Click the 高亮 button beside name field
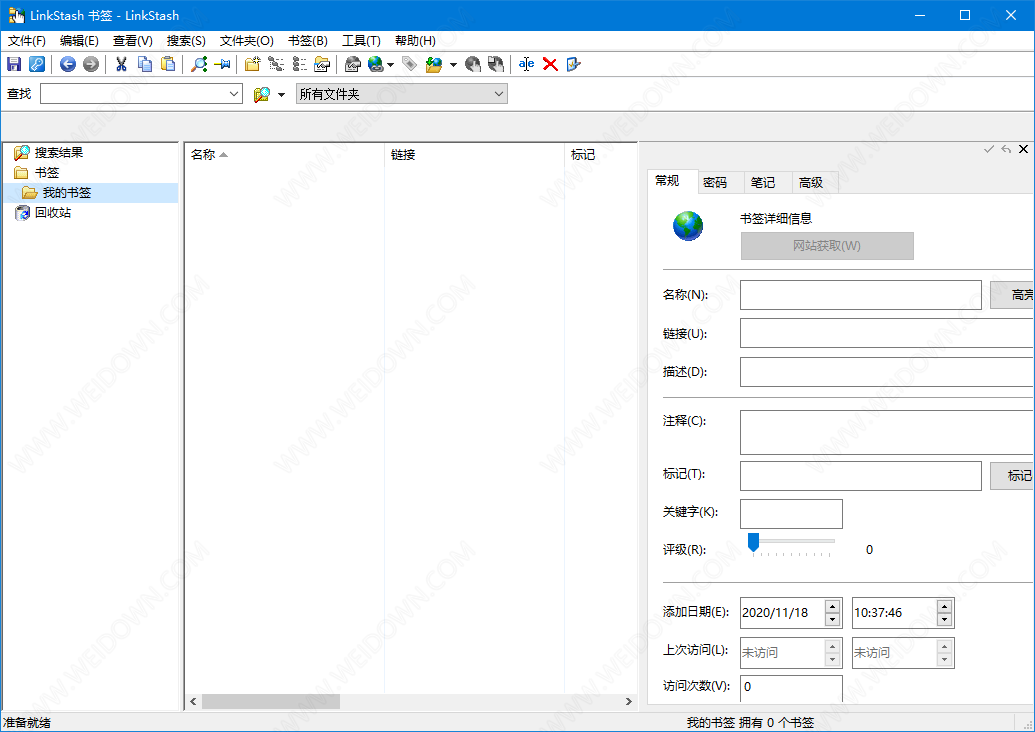This screenshot has height=732, width=1035. pos(1013,294)
